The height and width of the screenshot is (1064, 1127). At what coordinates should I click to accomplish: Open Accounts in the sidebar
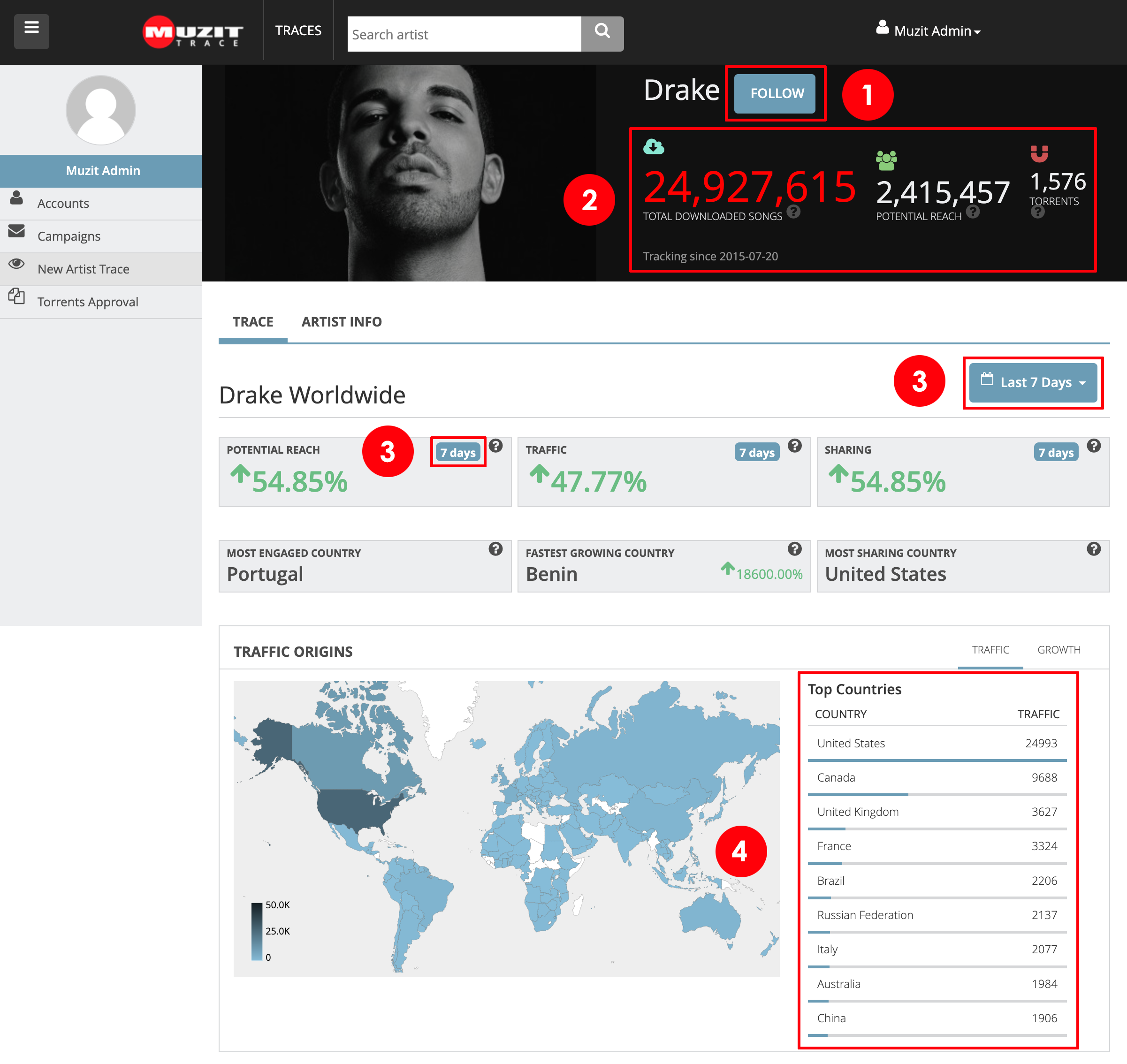tap(101, 204)
